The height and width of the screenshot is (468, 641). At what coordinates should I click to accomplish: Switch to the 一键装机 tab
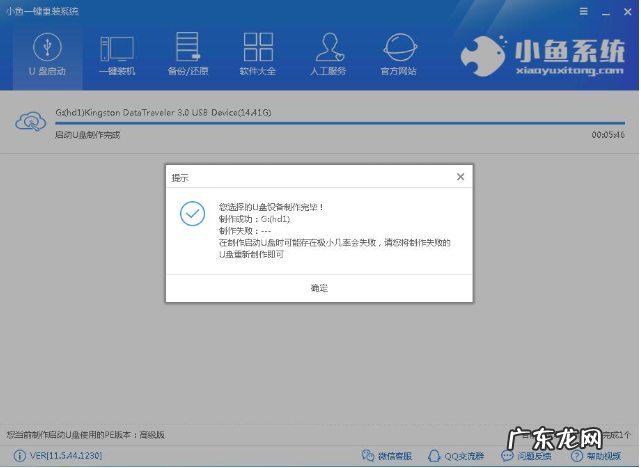click(117, 55)
